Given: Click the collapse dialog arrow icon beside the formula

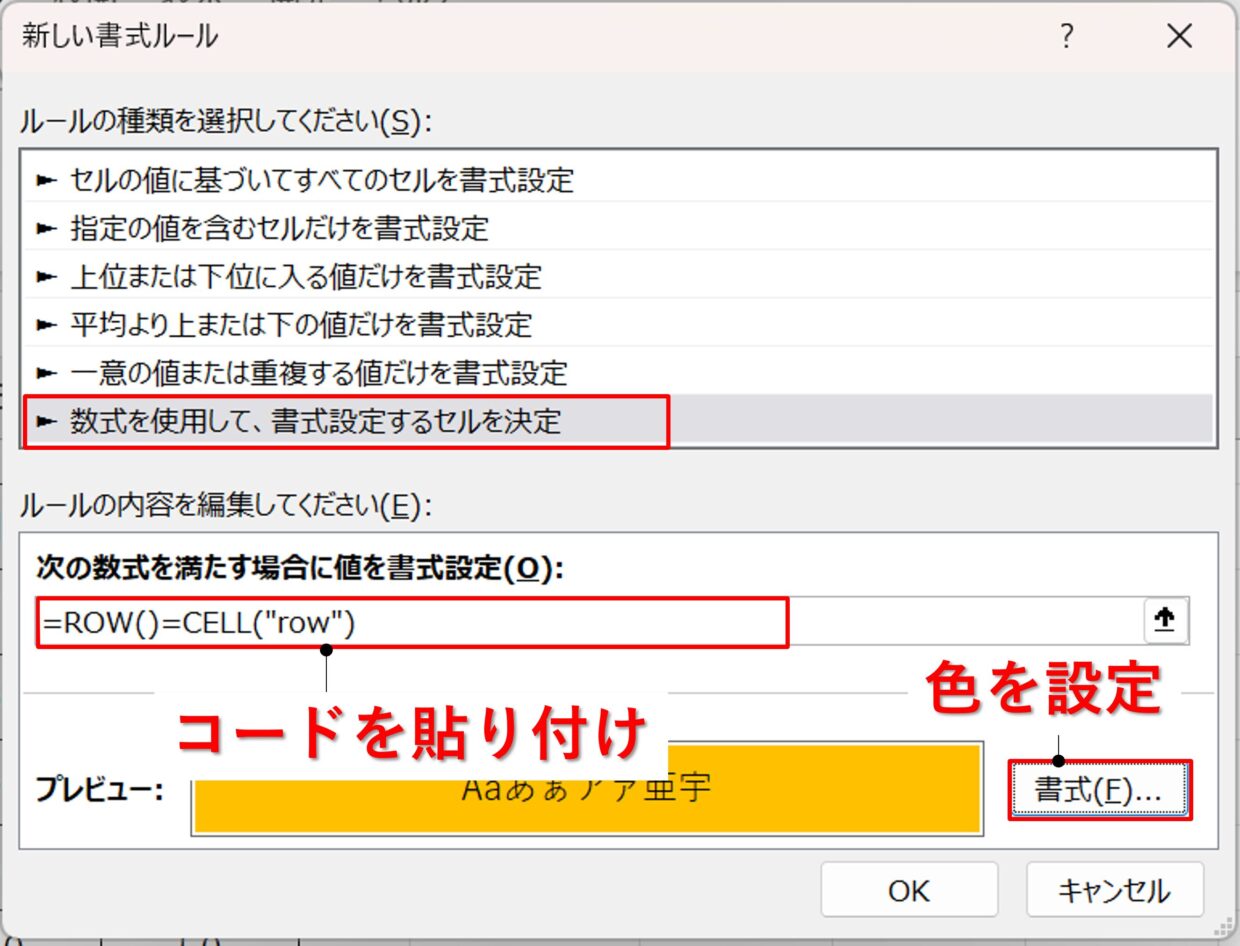Looking at the screenshot, I should pyautogui.click(x=1165, y=621).
